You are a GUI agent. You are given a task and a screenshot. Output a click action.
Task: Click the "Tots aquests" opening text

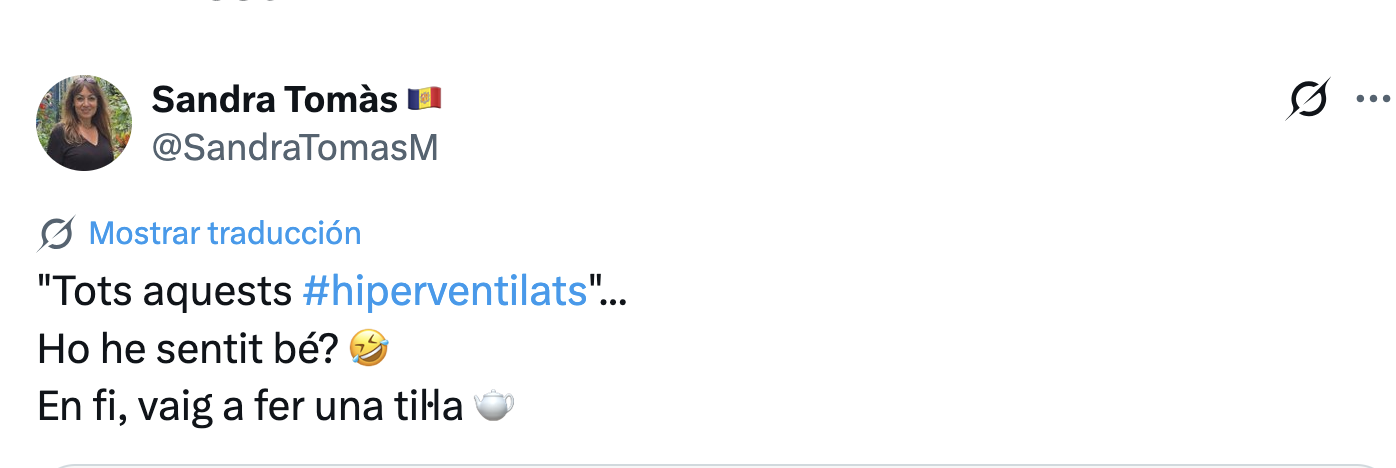[x=164, y=291]
